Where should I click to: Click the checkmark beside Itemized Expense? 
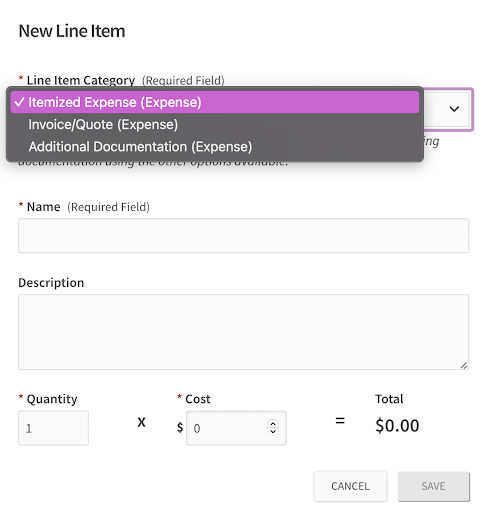(x=19, y=102)
